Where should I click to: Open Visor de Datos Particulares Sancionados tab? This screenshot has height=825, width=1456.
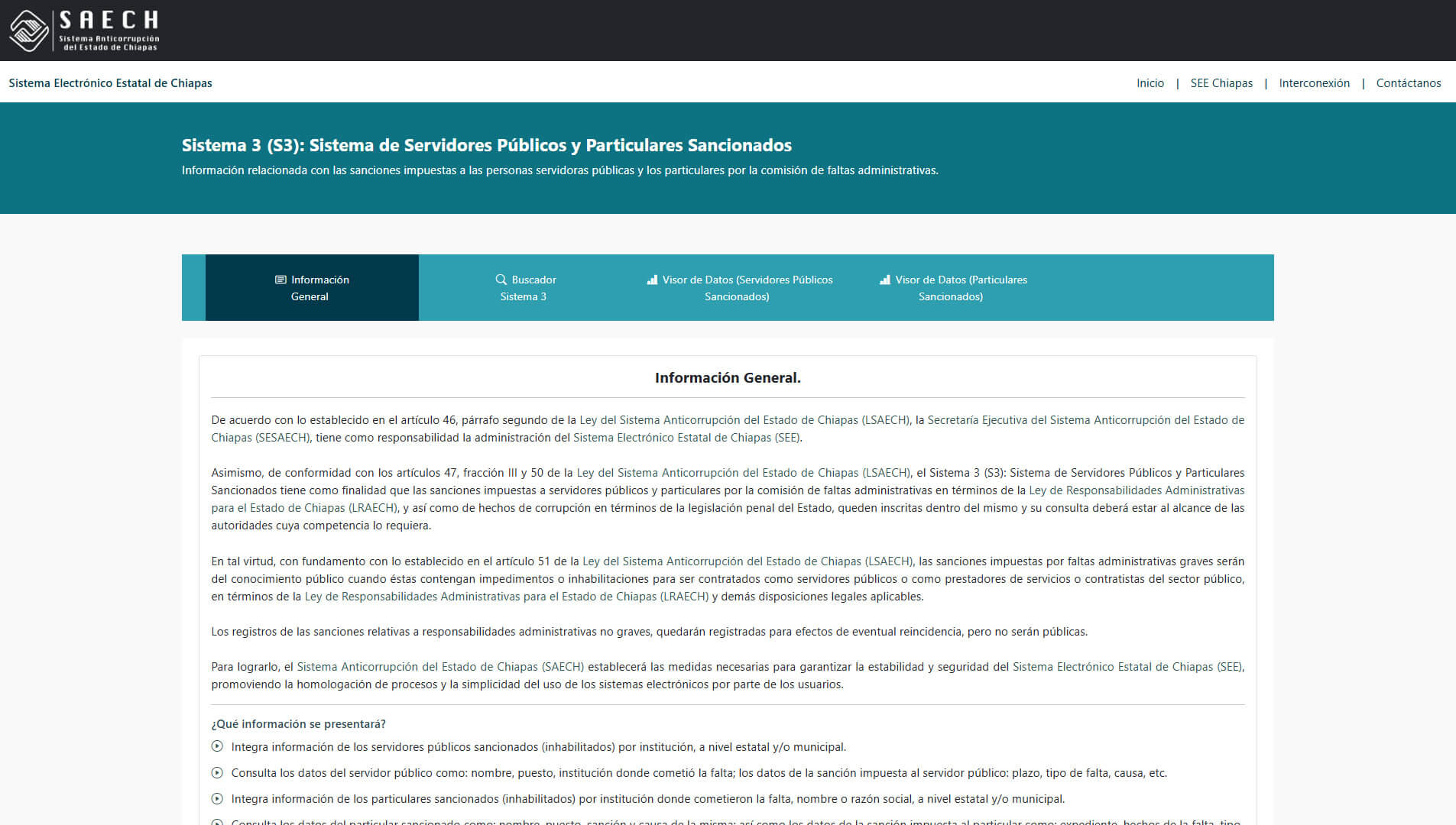pyautogui.click(x=952, y=287)
